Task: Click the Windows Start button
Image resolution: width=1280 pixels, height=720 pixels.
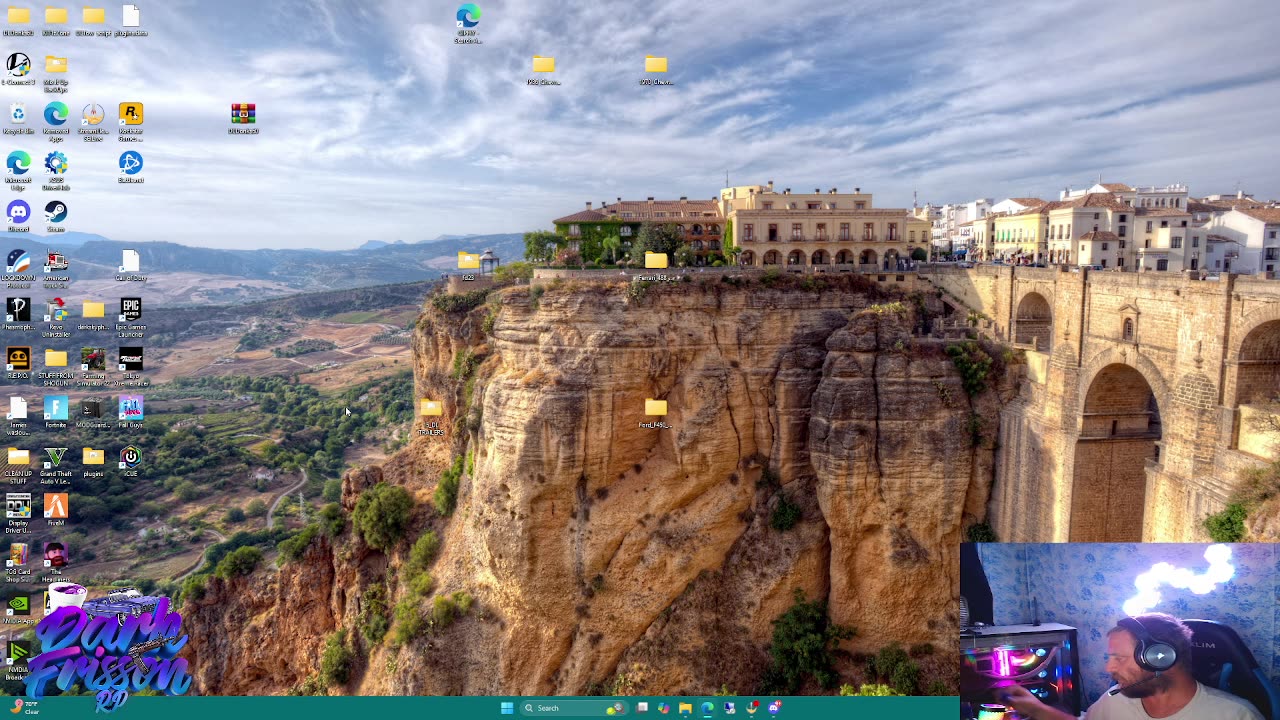Action: pyautogui.click(x=507, y=708)
